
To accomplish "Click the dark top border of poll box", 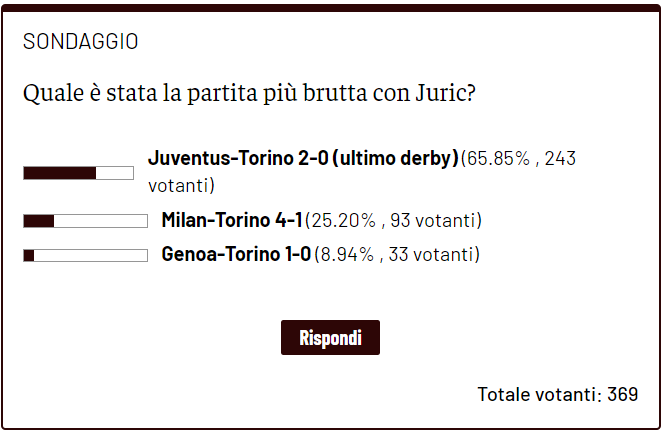I will (x=330, y=7).
